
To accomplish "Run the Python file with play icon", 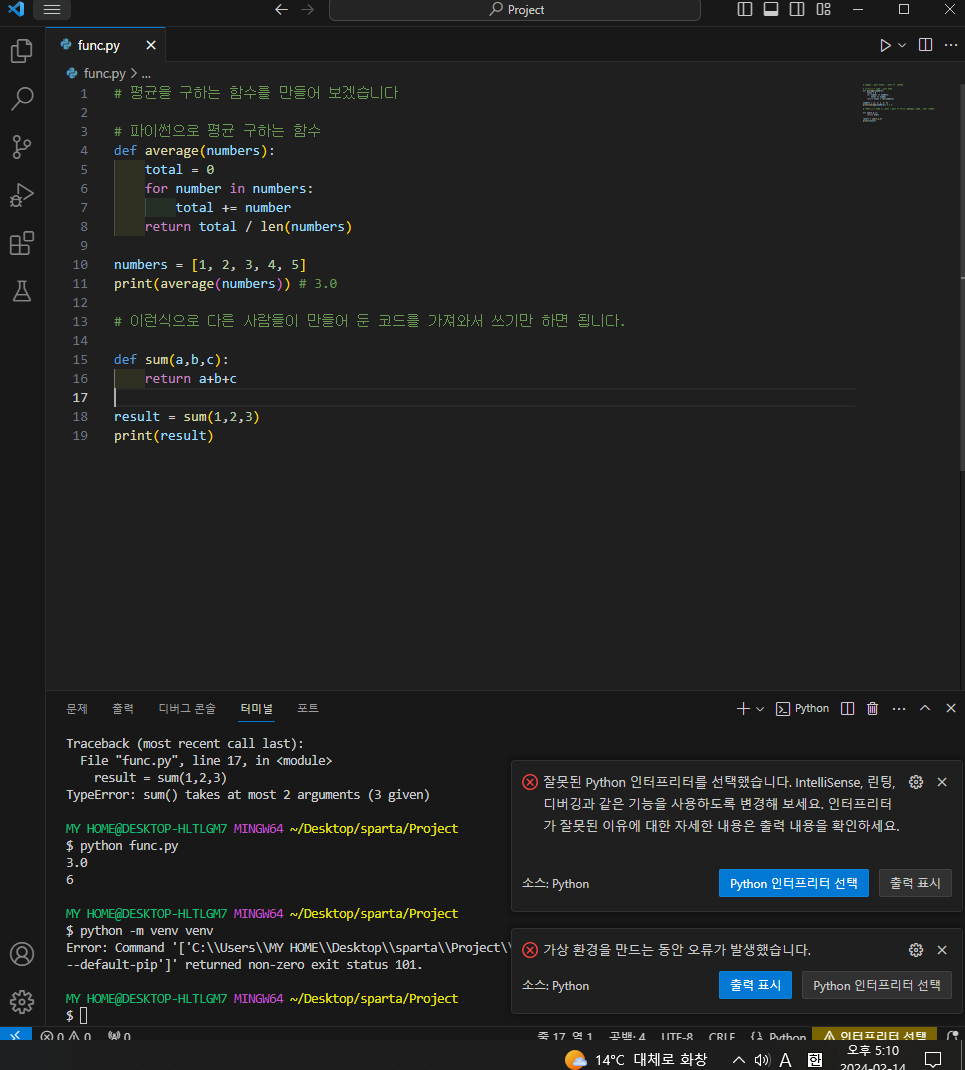I will point(885,45).
